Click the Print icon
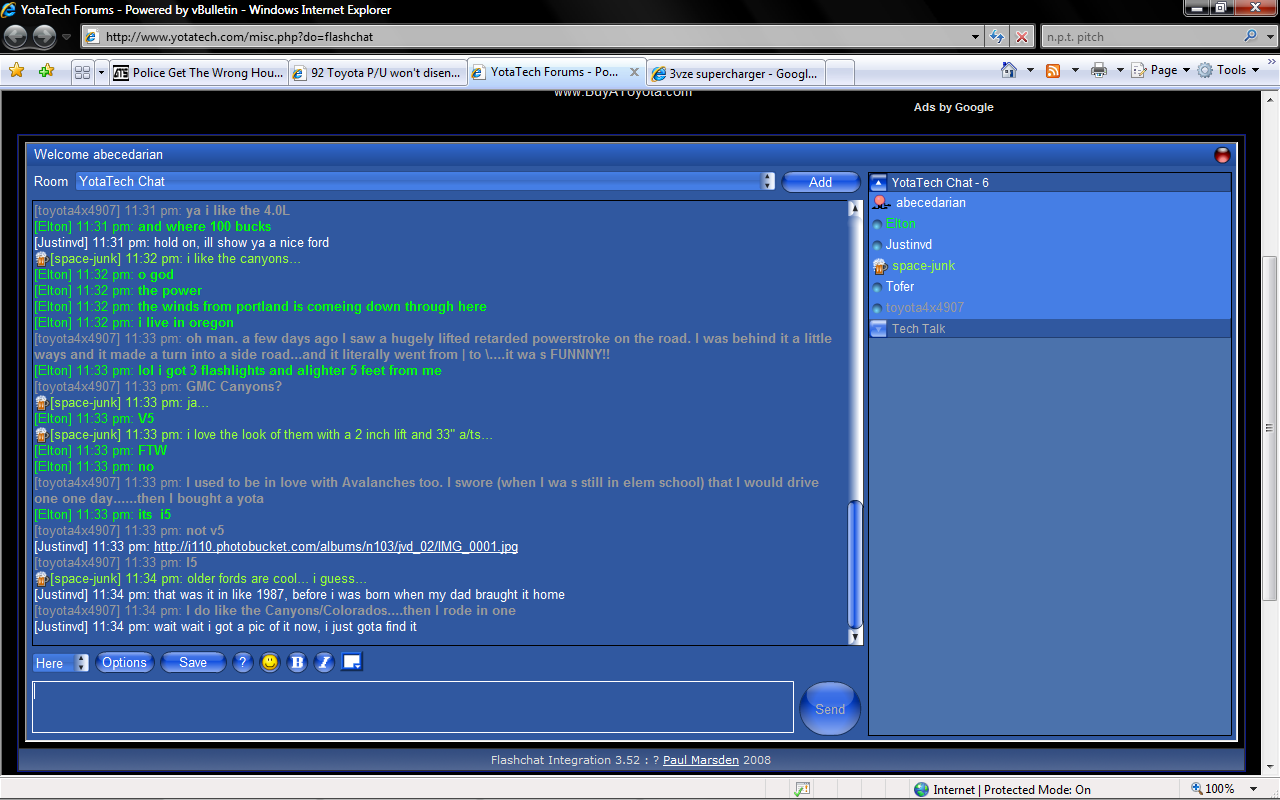This screenshot has width=1280, height=800. click(1099, 70)
